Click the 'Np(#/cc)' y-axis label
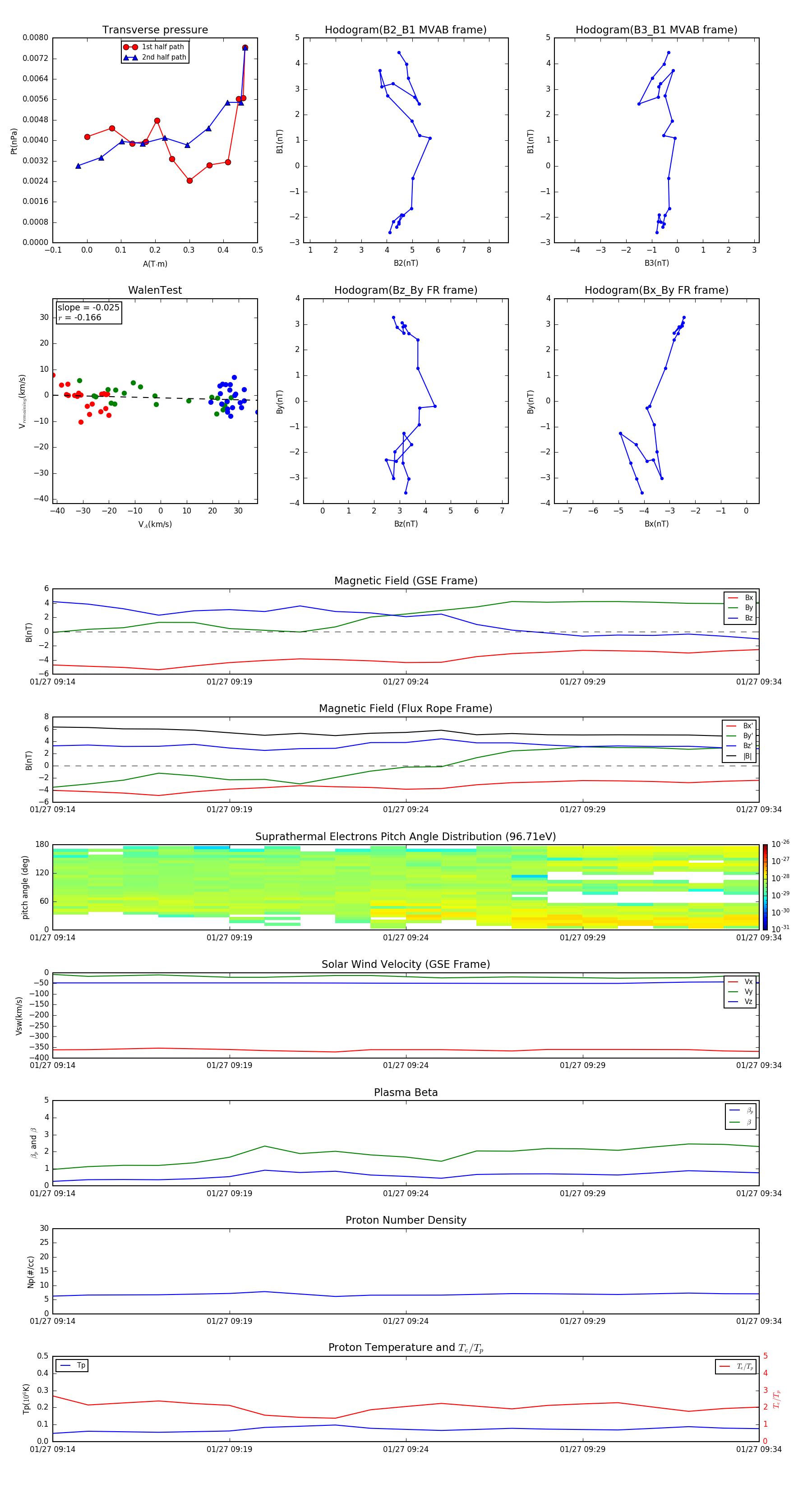The height and width of the screenshot is (1489, 812). point(31,1272)
